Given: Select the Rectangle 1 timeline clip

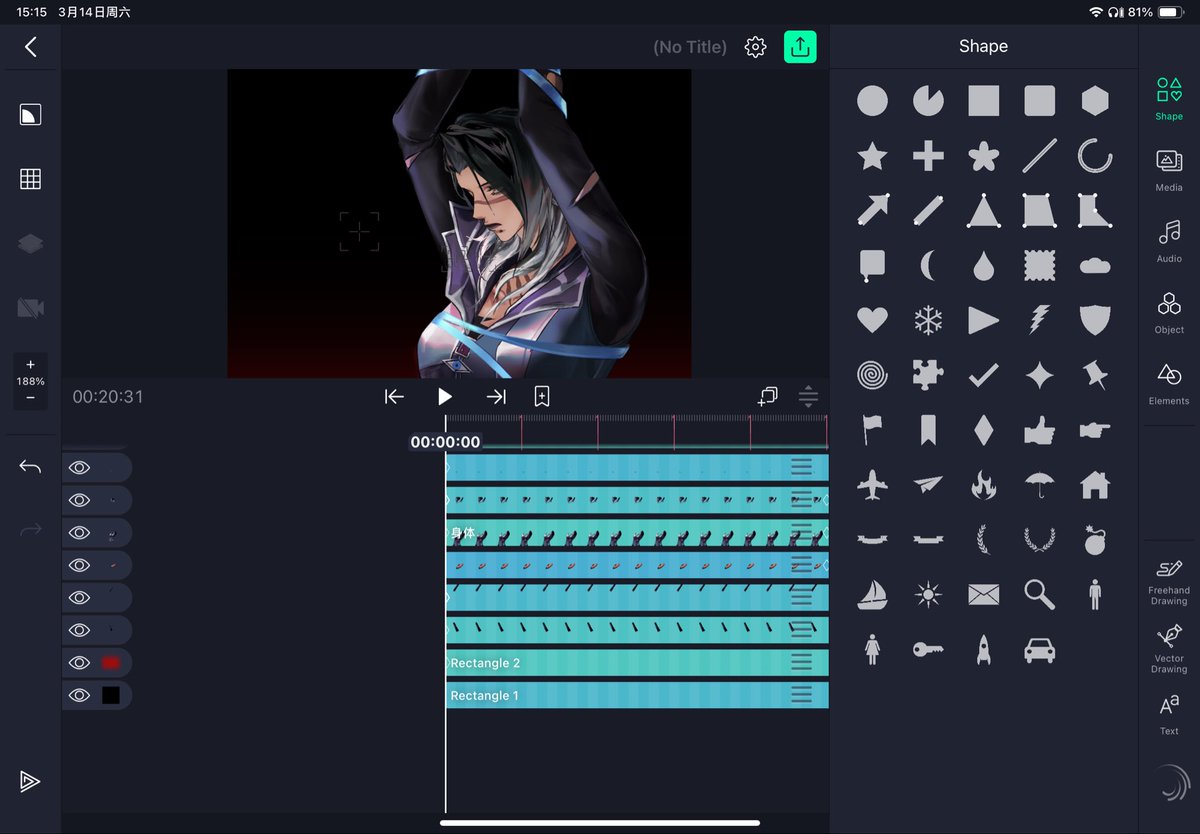Looking at the screenshot, I should [637, 695].
